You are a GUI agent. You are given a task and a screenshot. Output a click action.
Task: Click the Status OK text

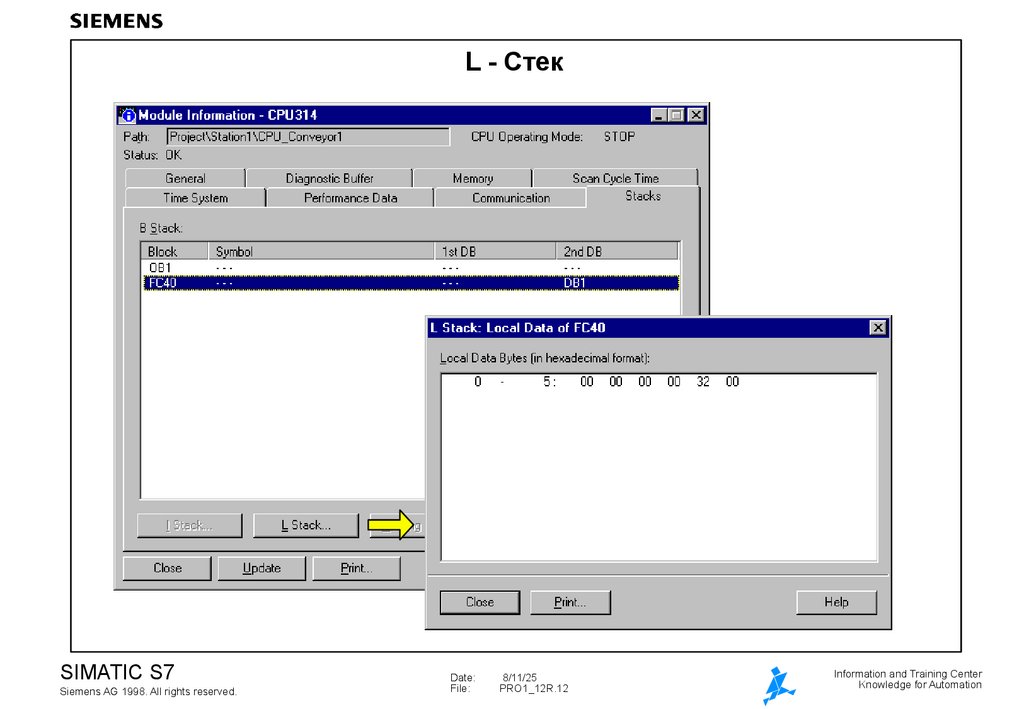tap(153, 155)
